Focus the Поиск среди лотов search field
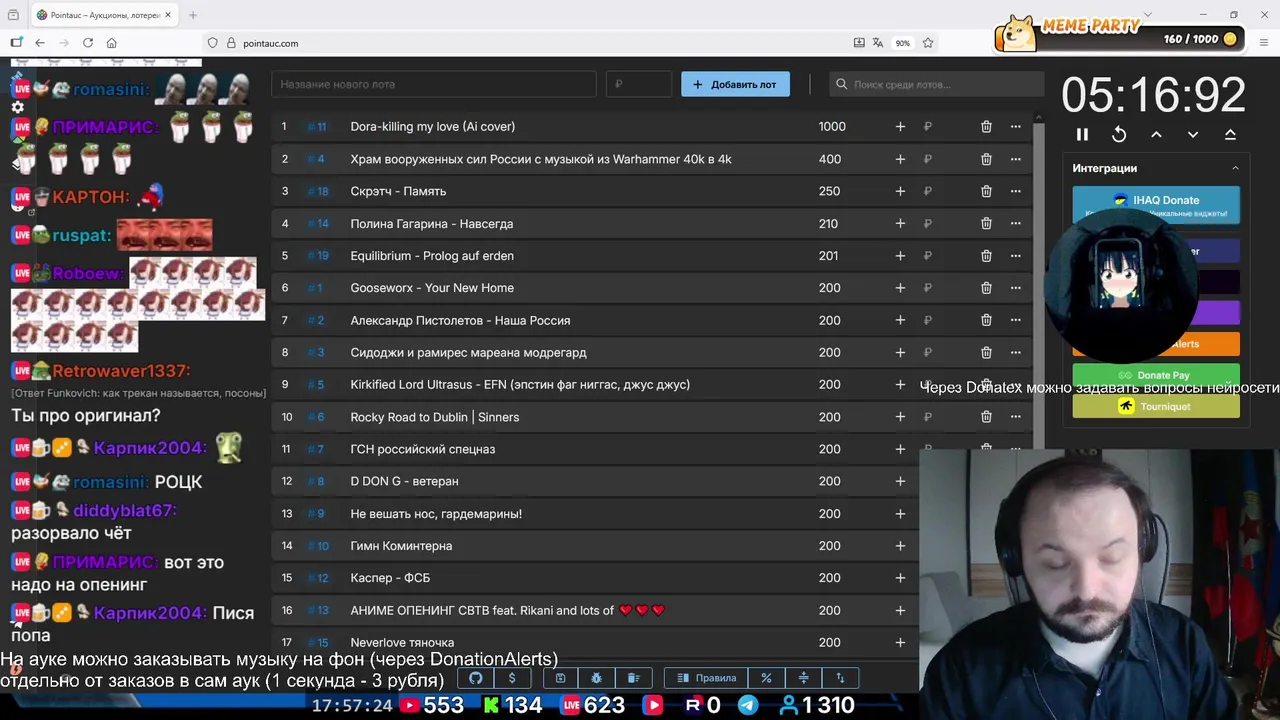The width and height of the screenshot is (1280, 720). [x=934, y=84]
